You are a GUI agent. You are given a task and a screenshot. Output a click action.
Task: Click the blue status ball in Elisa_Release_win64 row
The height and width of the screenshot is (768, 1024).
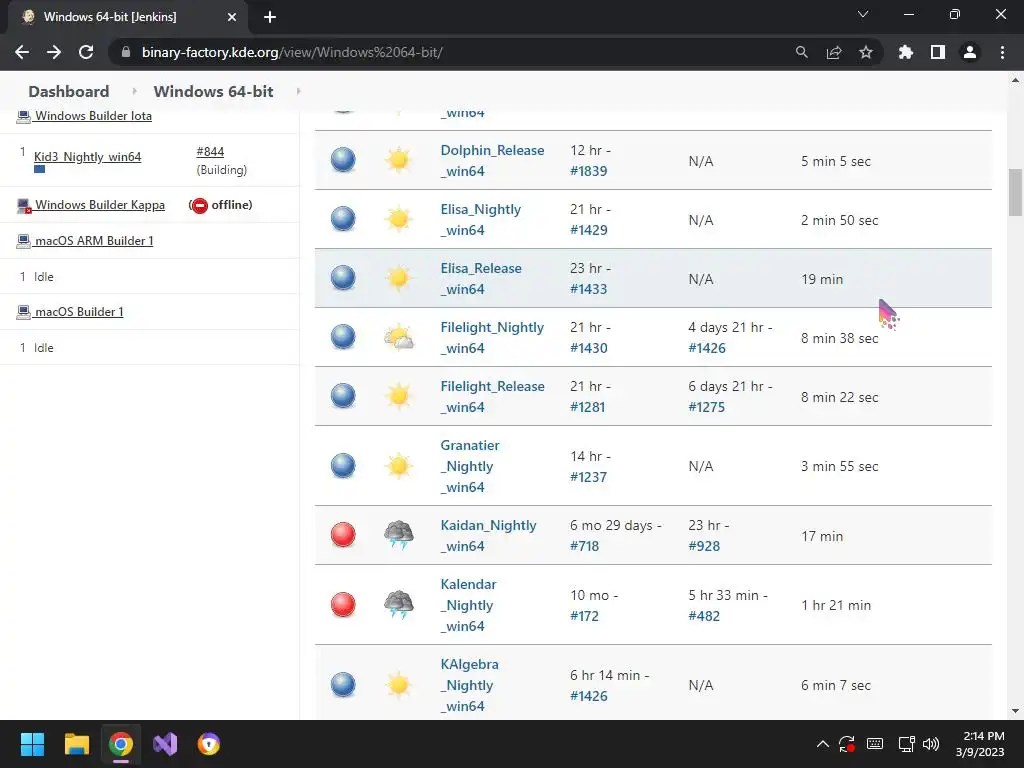[x=343, y=278]
